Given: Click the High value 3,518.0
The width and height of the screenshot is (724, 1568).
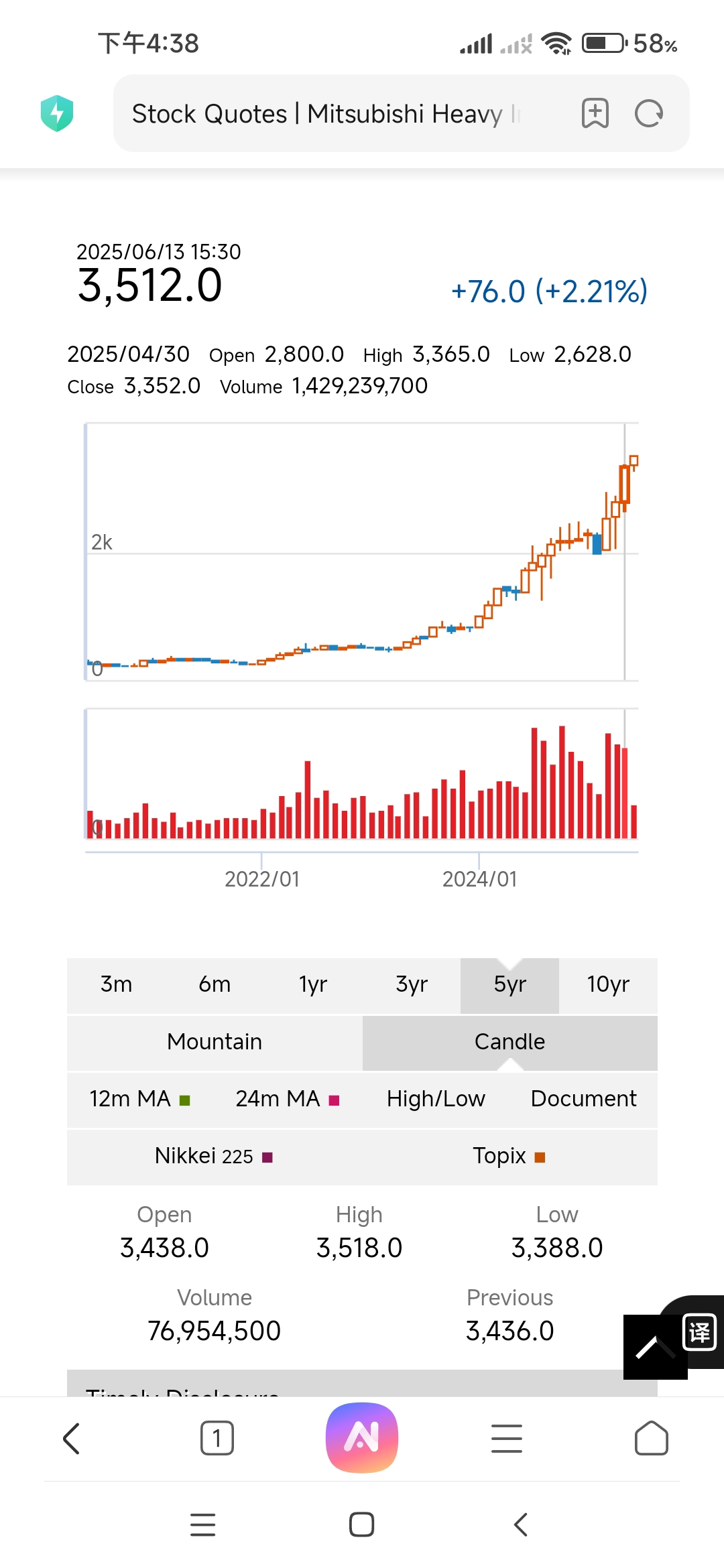Looking at the screenshot, I should [359, 1248].
